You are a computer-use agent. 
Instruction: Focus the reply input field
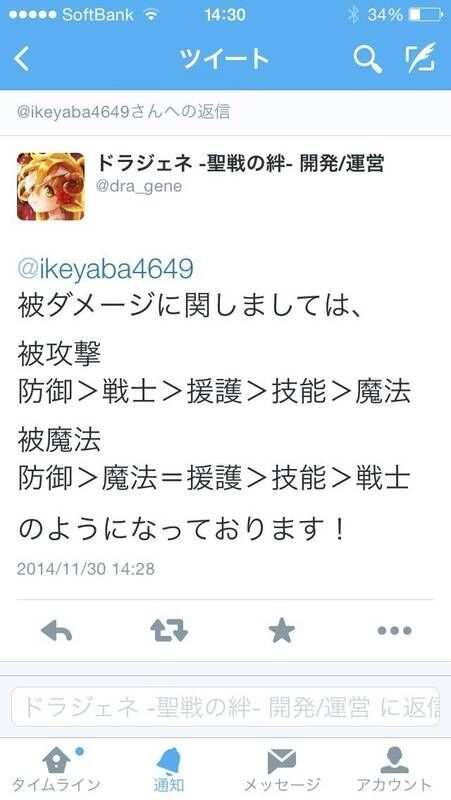pos(226,707)
